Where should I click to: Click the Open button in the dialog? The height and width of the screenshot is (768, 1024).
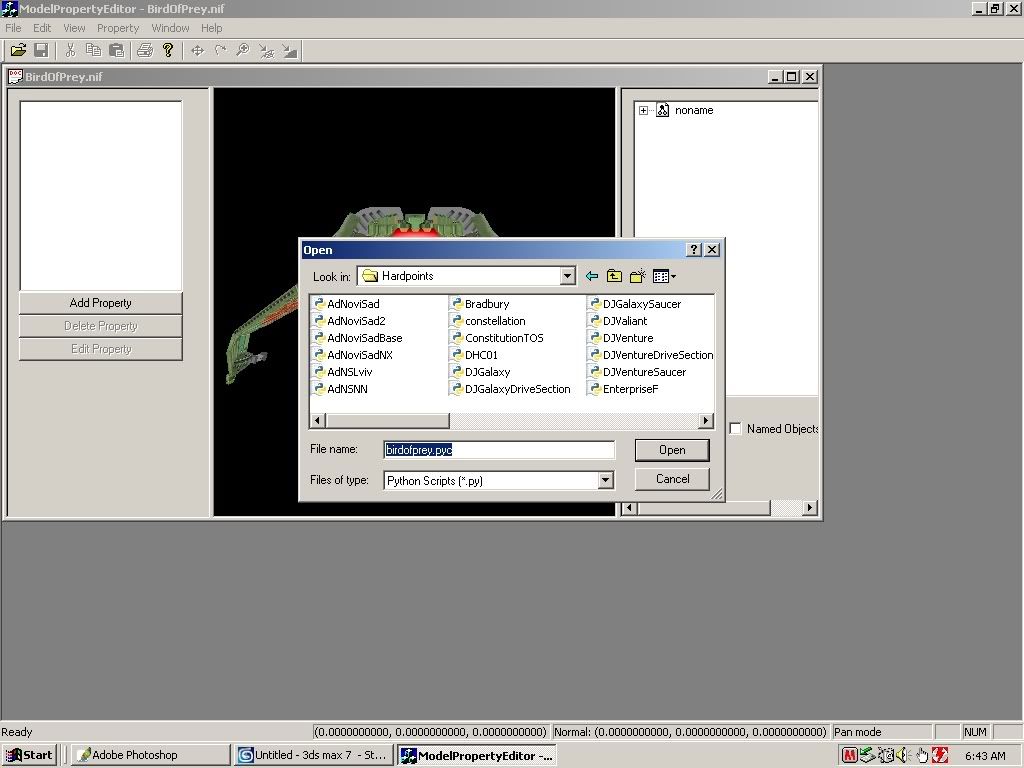672,450
